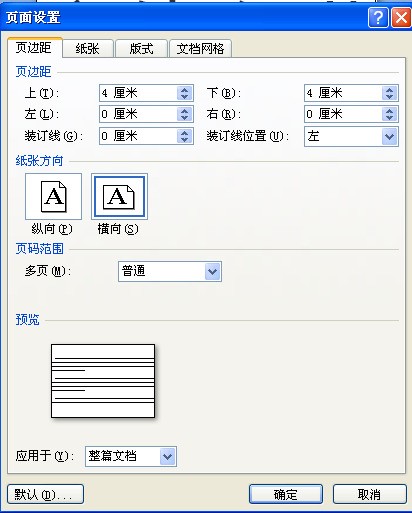Select the 横向 landscape orientation icon
The width and height of the screenshot is (412, 513).
(119, 196)
